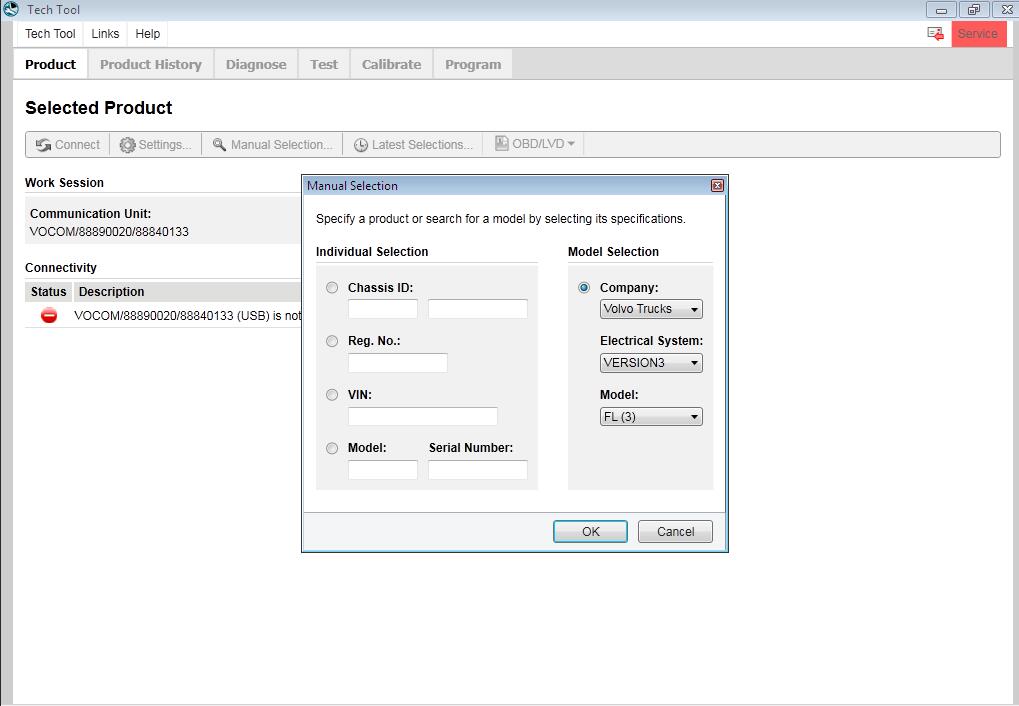Screen dimensions: 1019x706
Task: Minimize the Tech Tool window
Action: (x=940, y=10)
